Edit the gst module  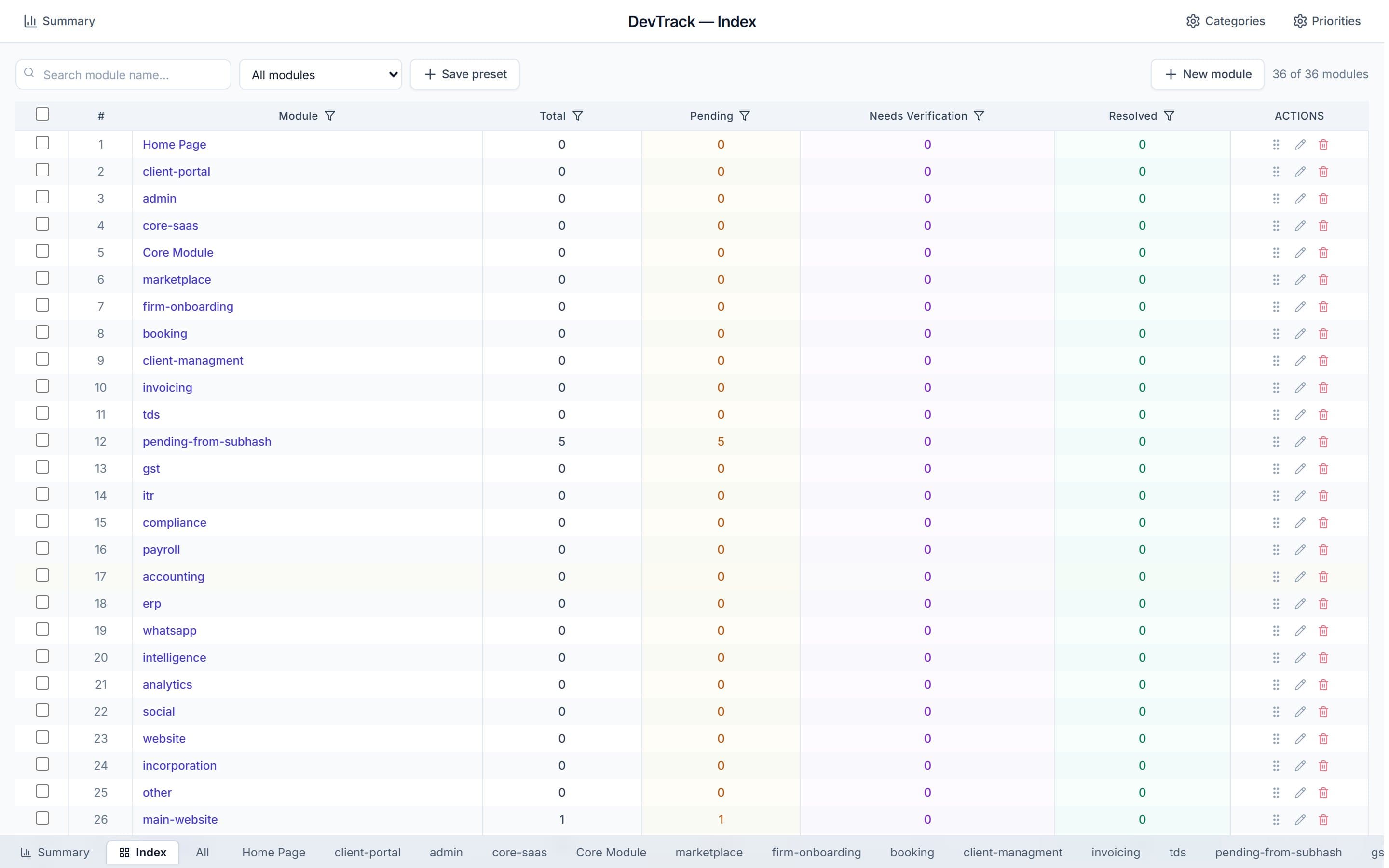click(x=1299, y=468)
